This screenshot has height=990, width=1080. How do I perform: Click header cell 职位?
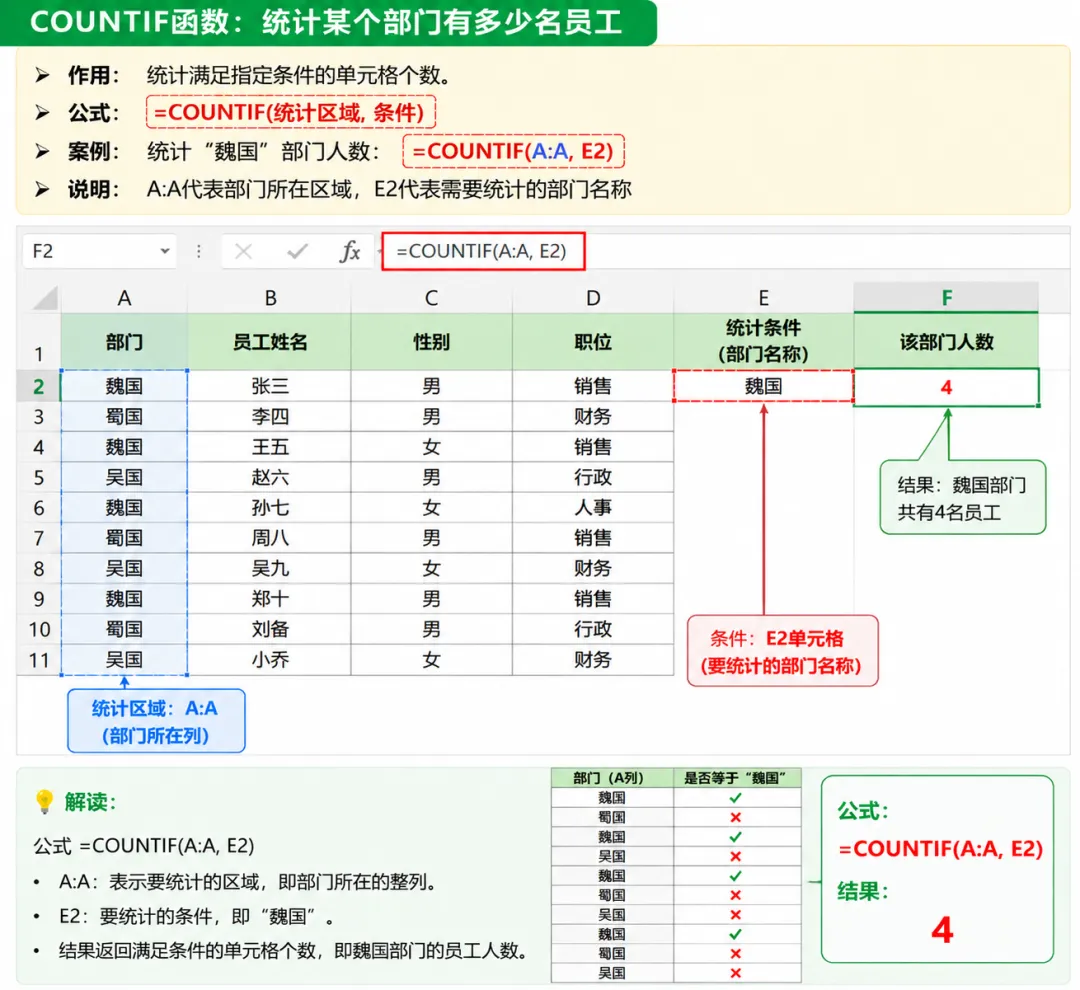pyautogui.click(x=593, y=342)
